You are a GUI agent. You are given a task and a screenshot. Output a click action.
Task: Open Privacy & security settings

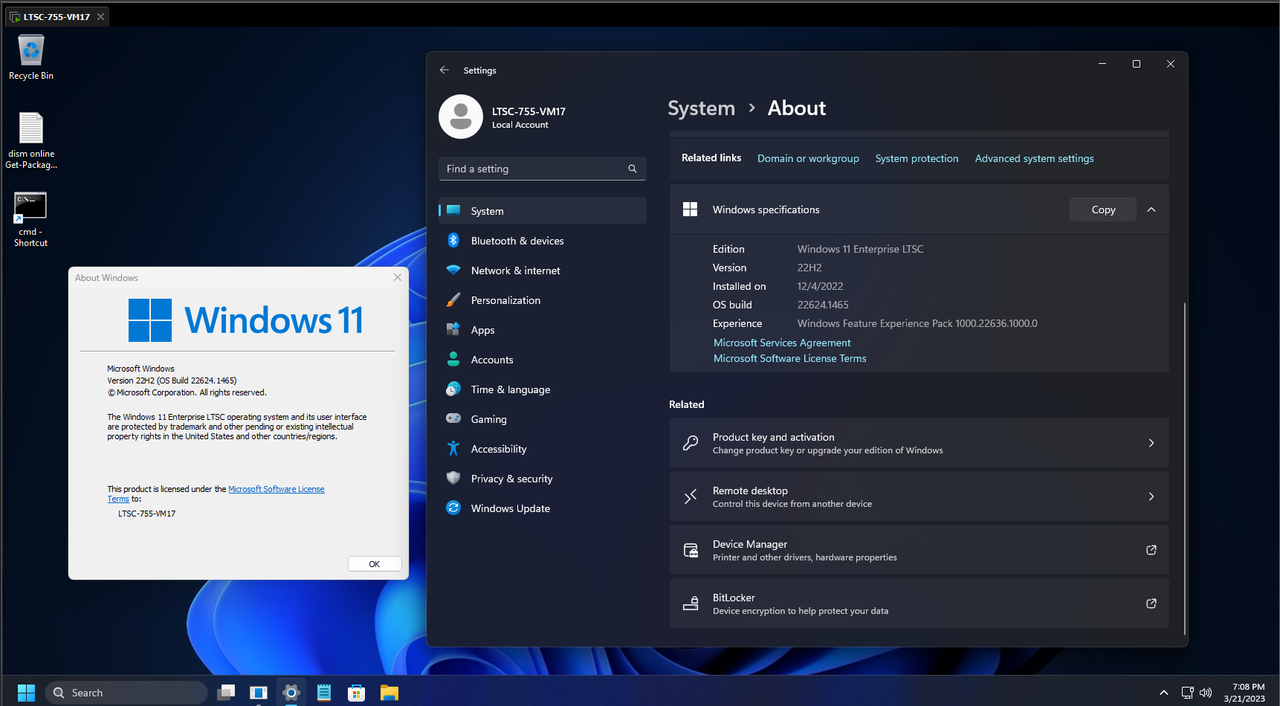542,479
